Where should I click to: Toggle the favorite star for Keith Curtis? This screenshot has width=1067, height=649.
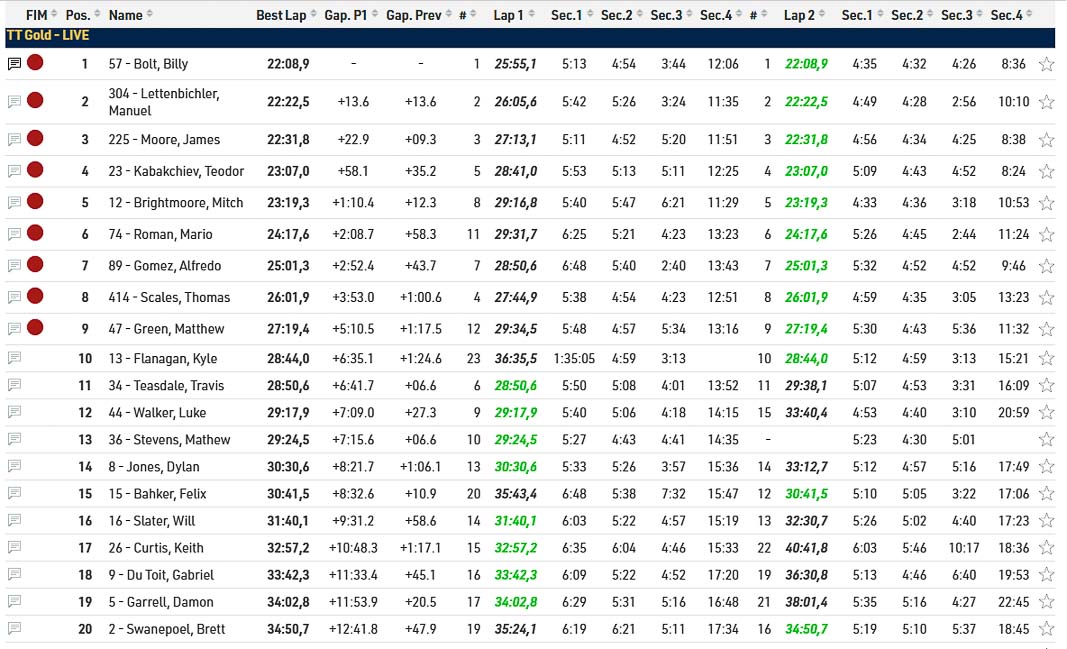point(1046,548)
